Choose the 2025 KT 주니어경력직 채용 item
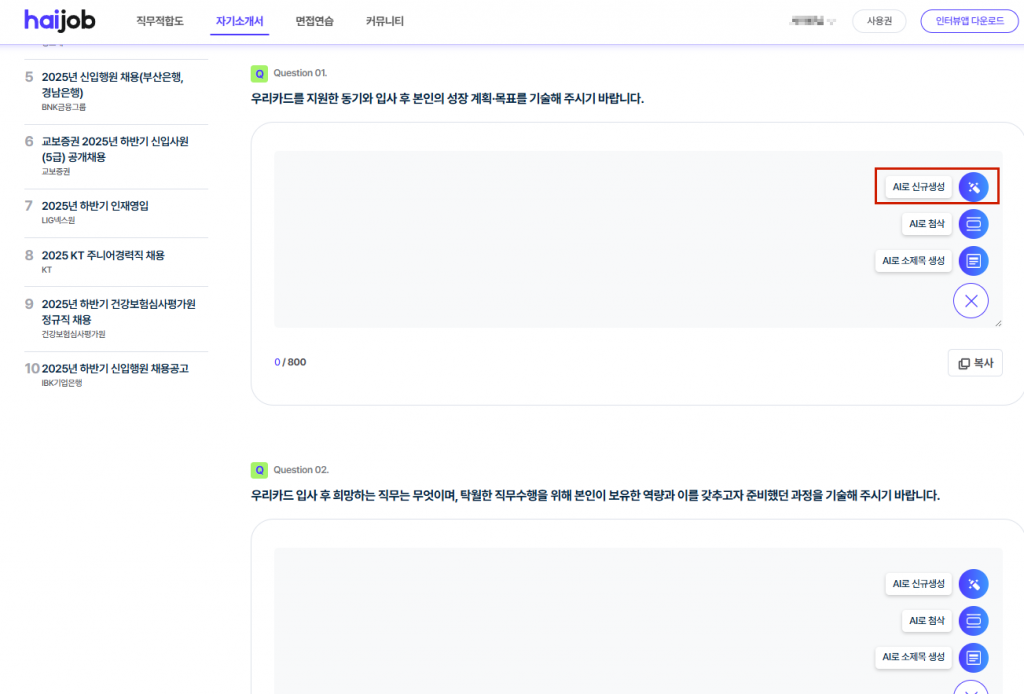This screenshot has height=694, width=1024. [x=116, y=261]
